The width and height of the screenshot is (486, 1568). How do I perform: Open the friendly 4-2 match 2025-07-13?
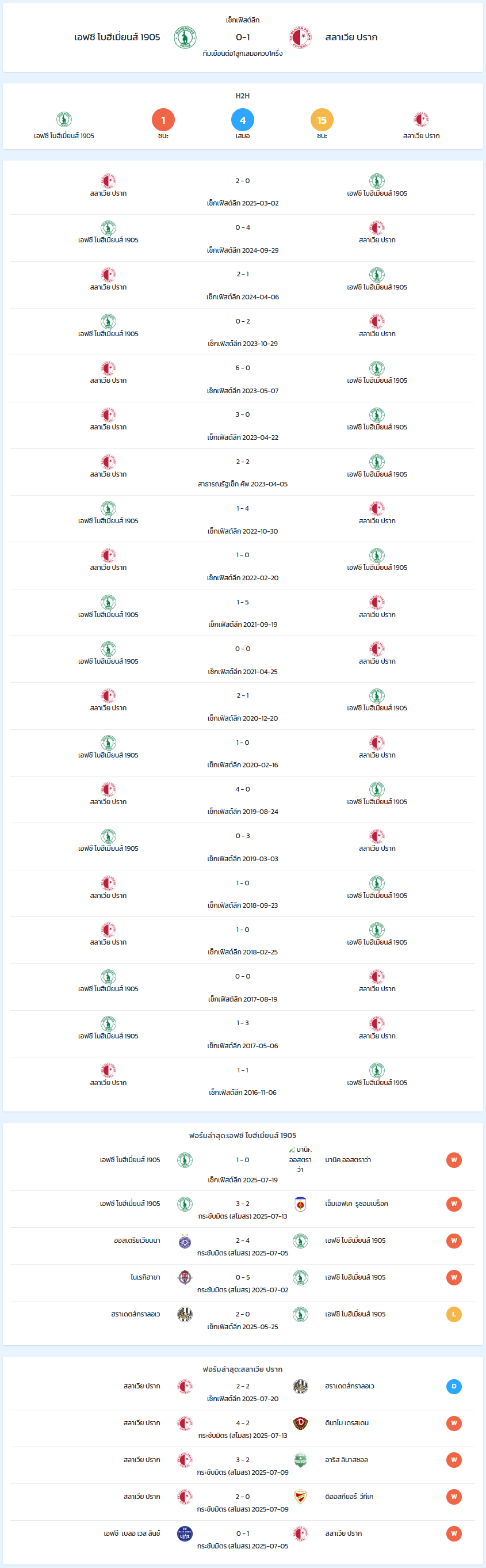pyautogui.click(x=243, y=1429)
